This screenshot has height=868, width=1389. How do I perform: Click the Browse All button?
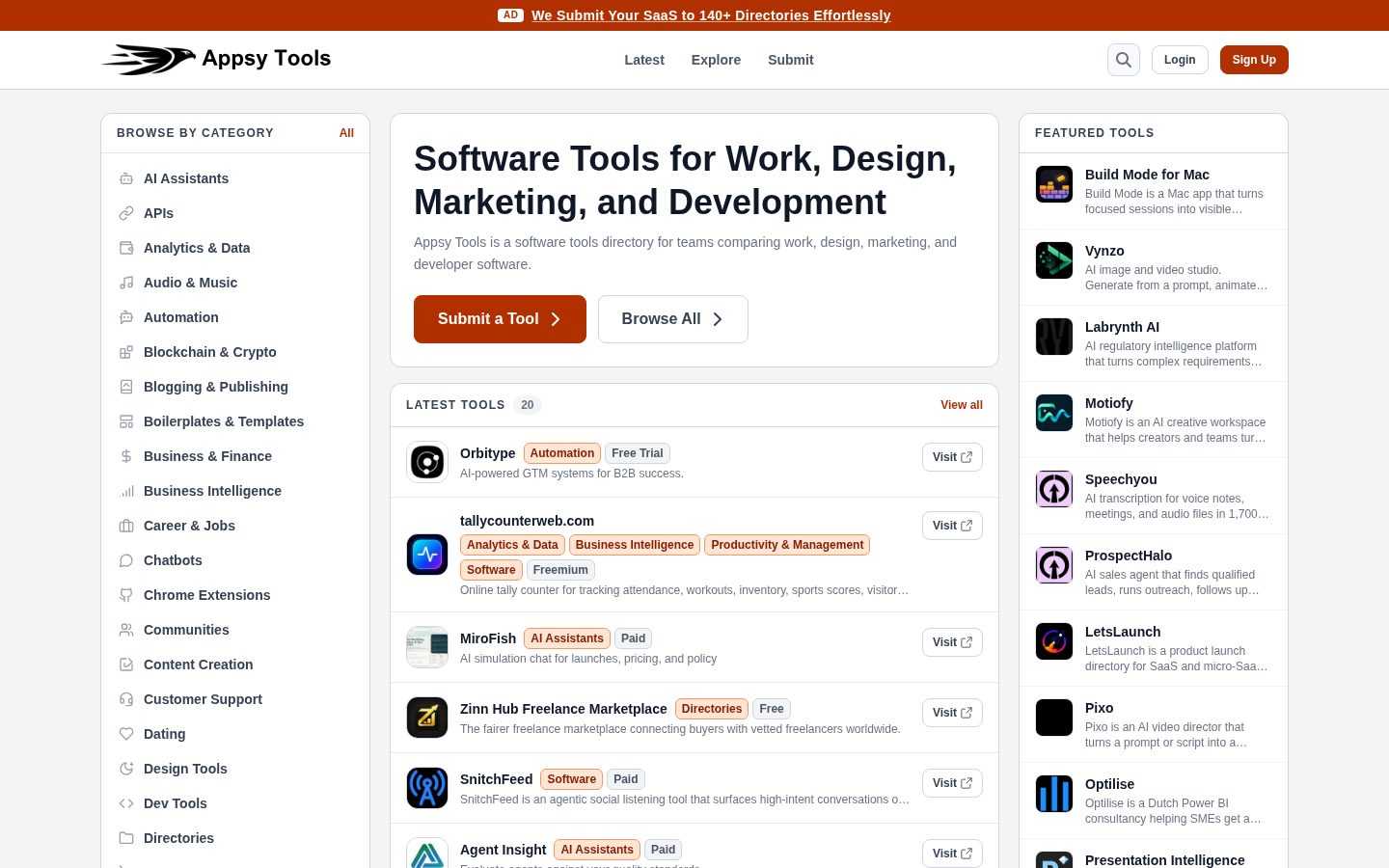pos(673,319)
